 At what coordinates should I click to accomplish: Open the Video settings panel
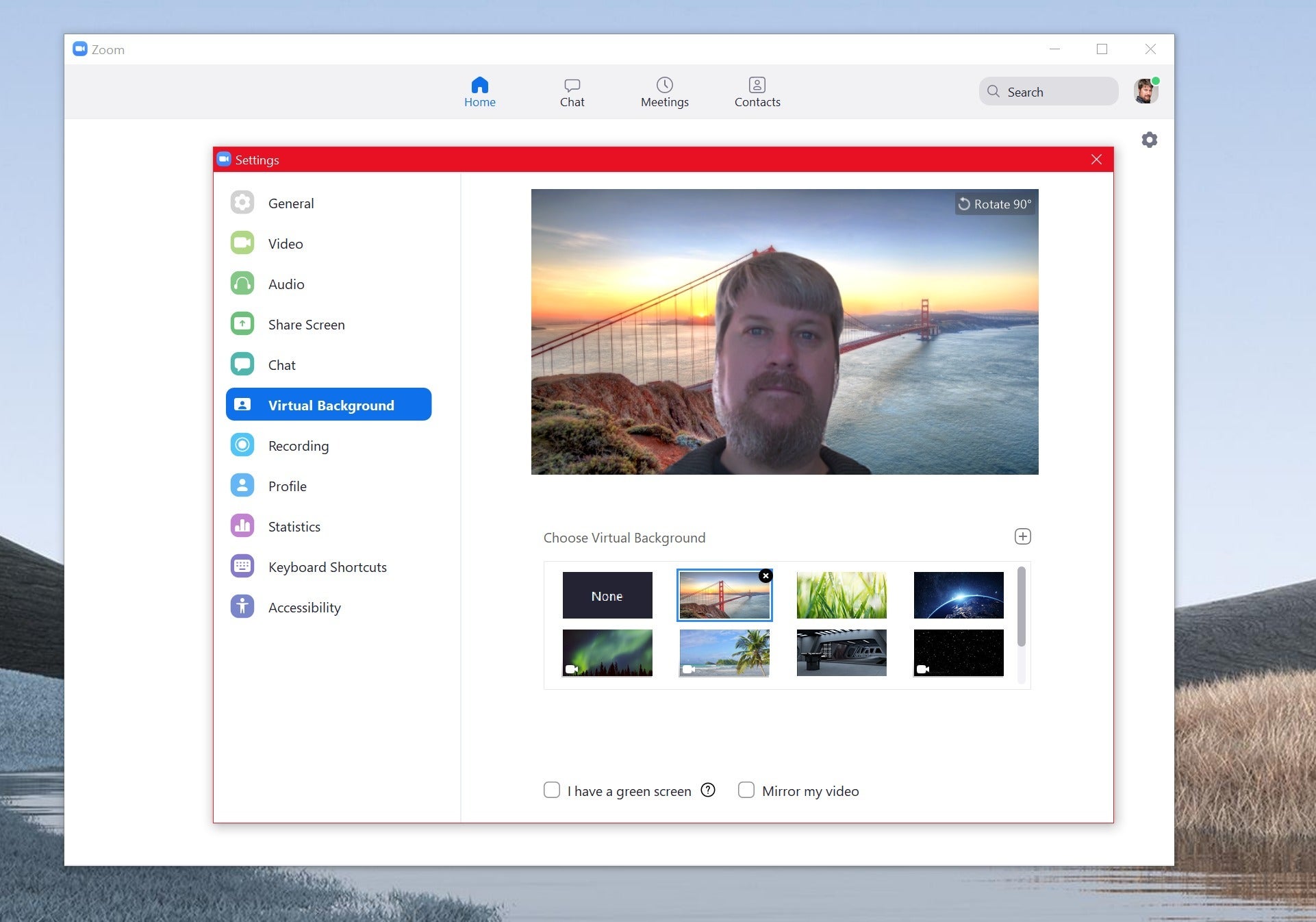click(285, 243)
